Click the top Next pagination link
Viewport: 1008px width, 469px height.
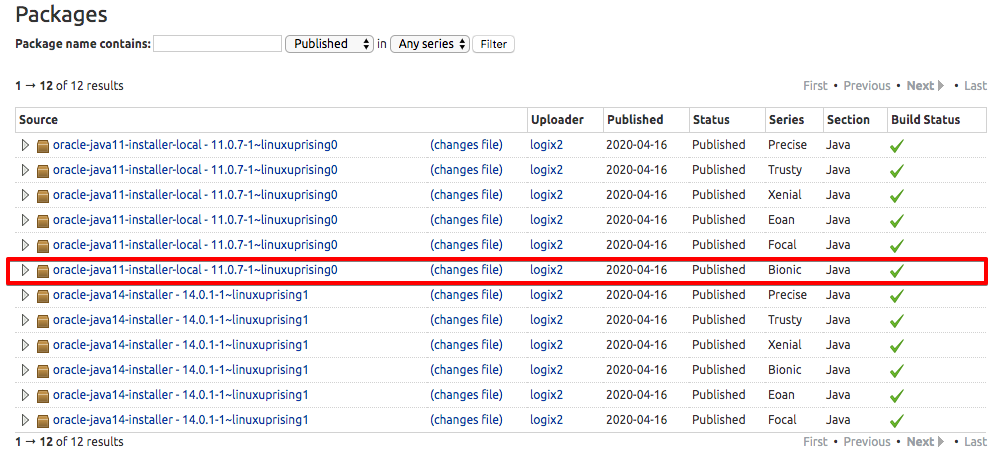click(x=920, y=86)
